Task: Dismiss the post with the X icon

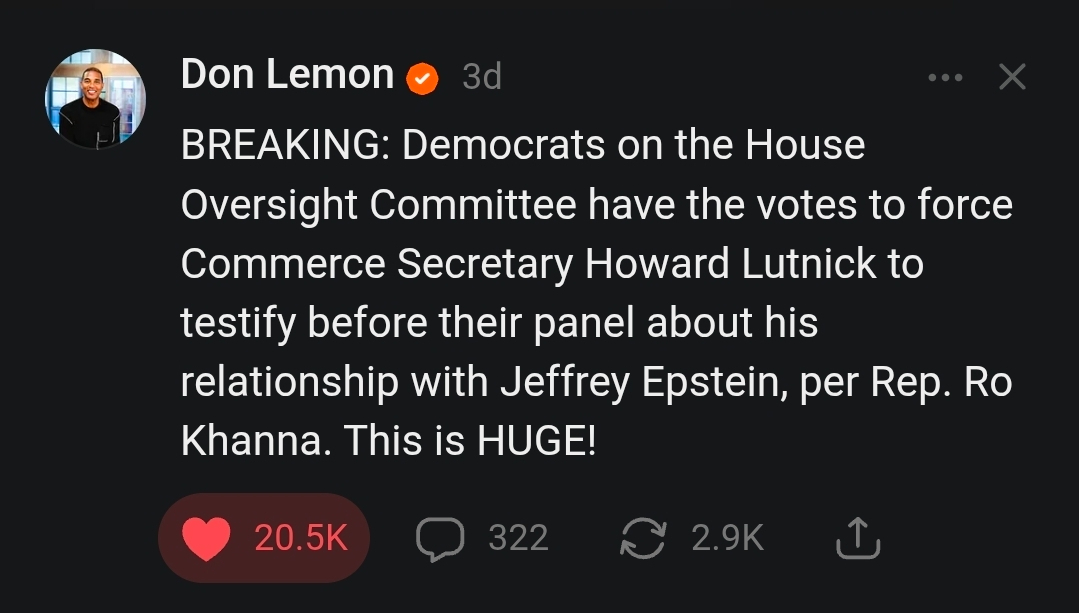Action: [x=1012, y=77]
